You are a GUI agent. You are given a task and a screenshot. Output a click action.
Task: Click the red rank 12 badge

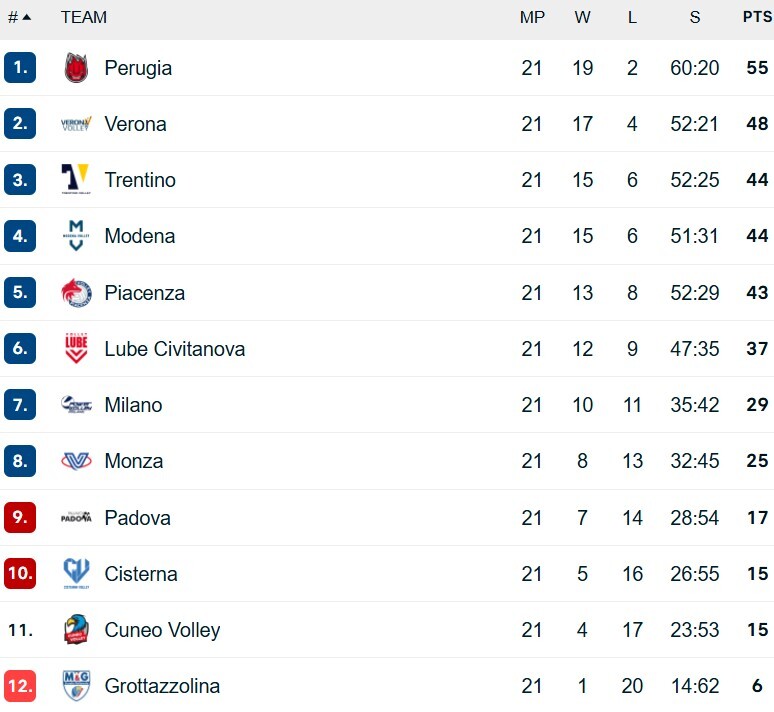pyautogui.click(x=20, y=686)
